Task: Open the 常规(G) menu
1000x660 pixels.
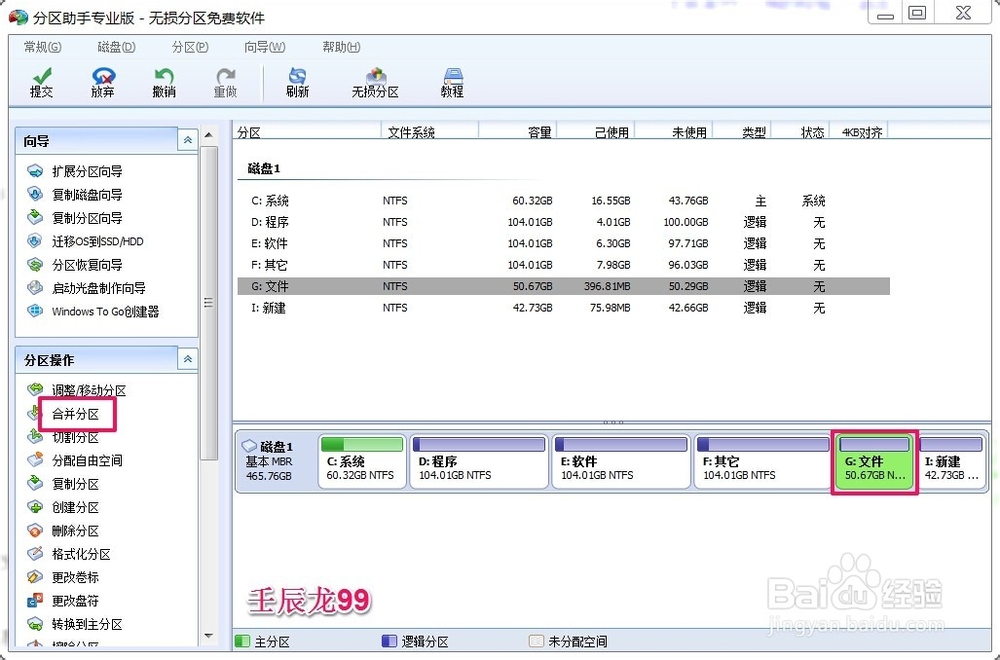Action: tap(42, 47)
